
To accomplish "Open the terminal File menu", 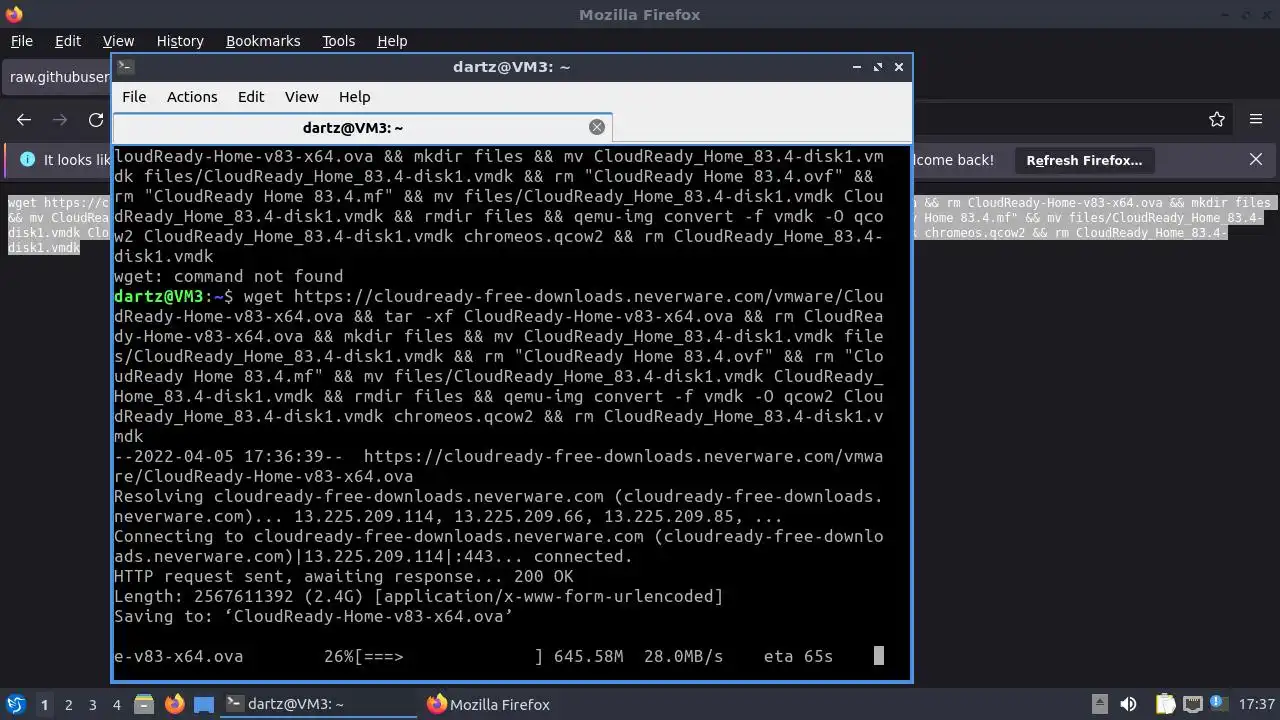I will (x=134, y=97).
